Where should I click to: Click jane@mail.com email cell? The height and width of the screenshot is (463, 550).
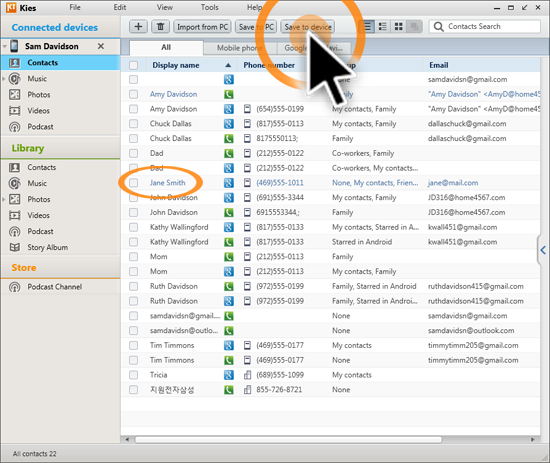[453, 183]
